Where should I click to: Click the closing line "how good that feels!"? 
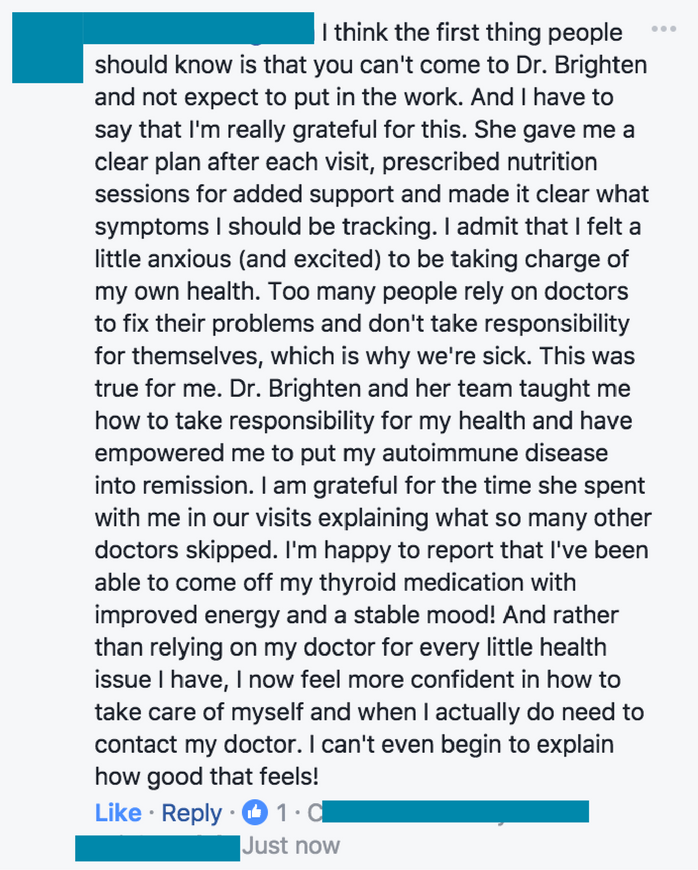(207, 777)
